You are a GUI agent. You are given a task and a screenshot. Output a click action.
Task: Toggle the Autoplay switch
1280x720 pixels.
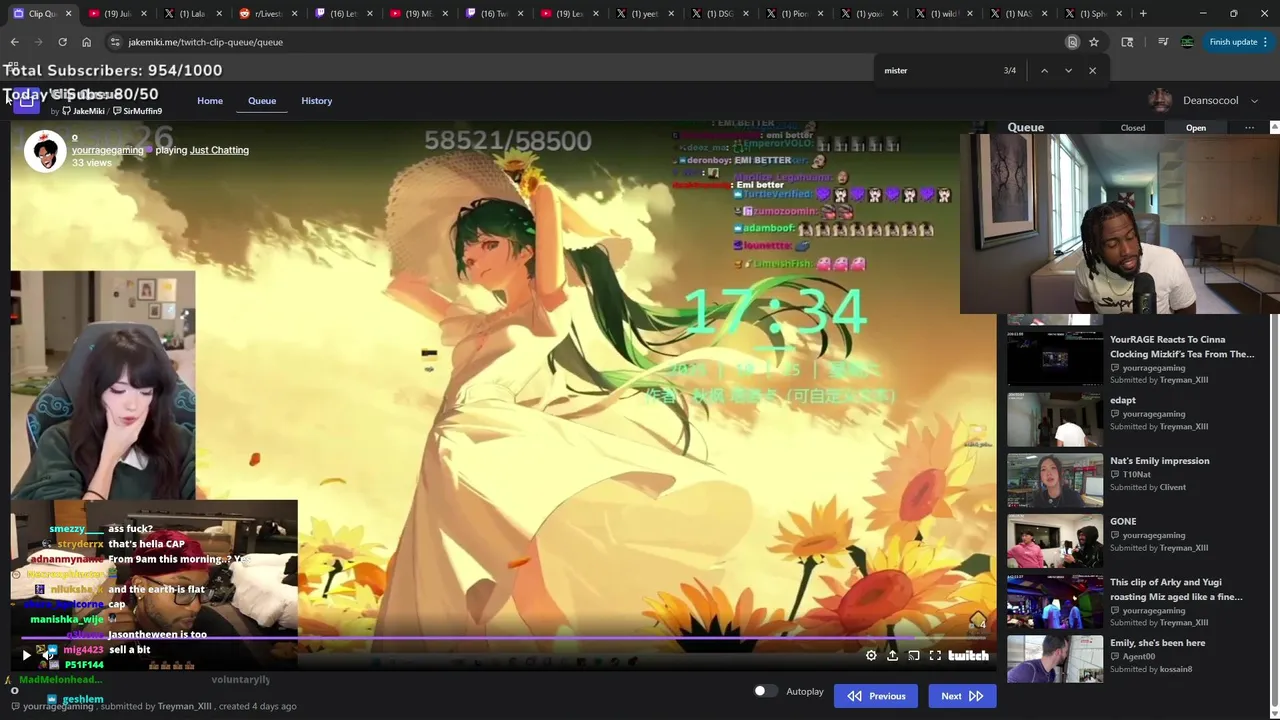pyautogui.click(x=765, y=691)
